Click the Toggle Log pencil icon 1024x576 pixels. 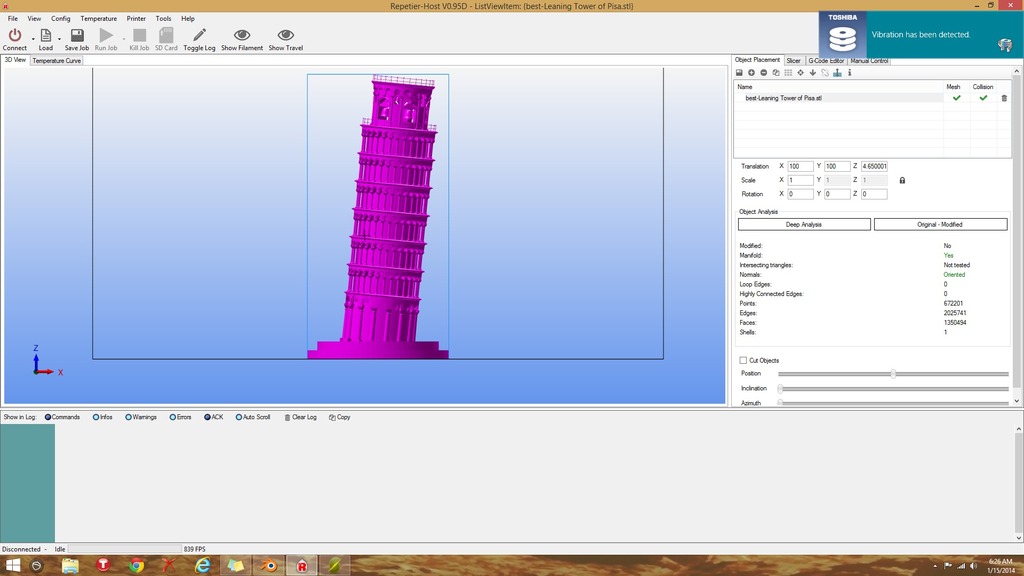pyautogui.click(x=199, y=35)
